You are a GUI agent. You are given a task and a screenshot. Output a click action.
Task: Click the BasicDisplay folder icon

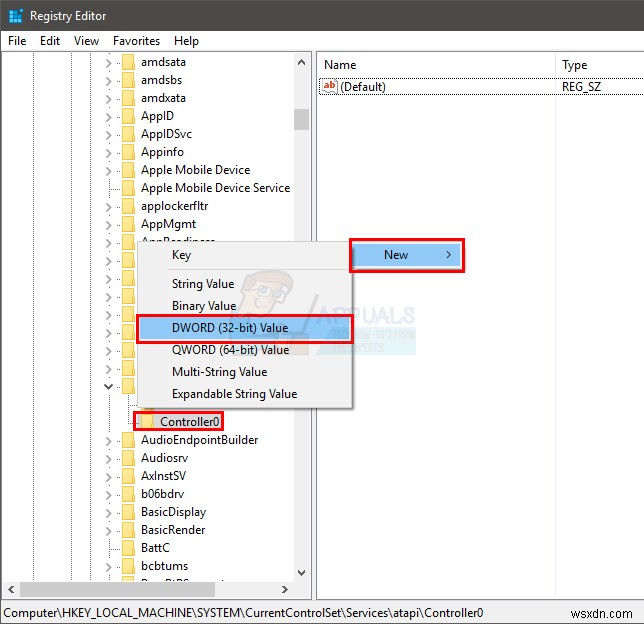tap(128, 512)
